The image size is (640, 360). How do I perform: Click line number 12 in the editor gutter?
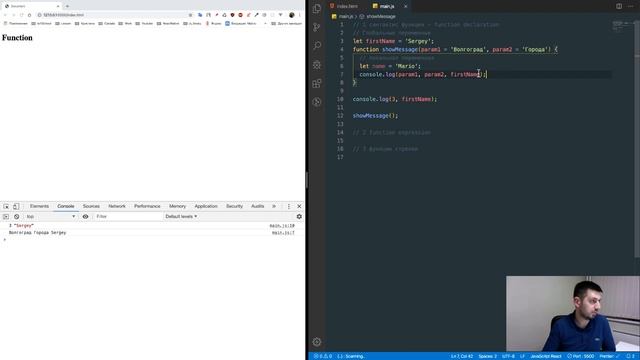[340, 116]
